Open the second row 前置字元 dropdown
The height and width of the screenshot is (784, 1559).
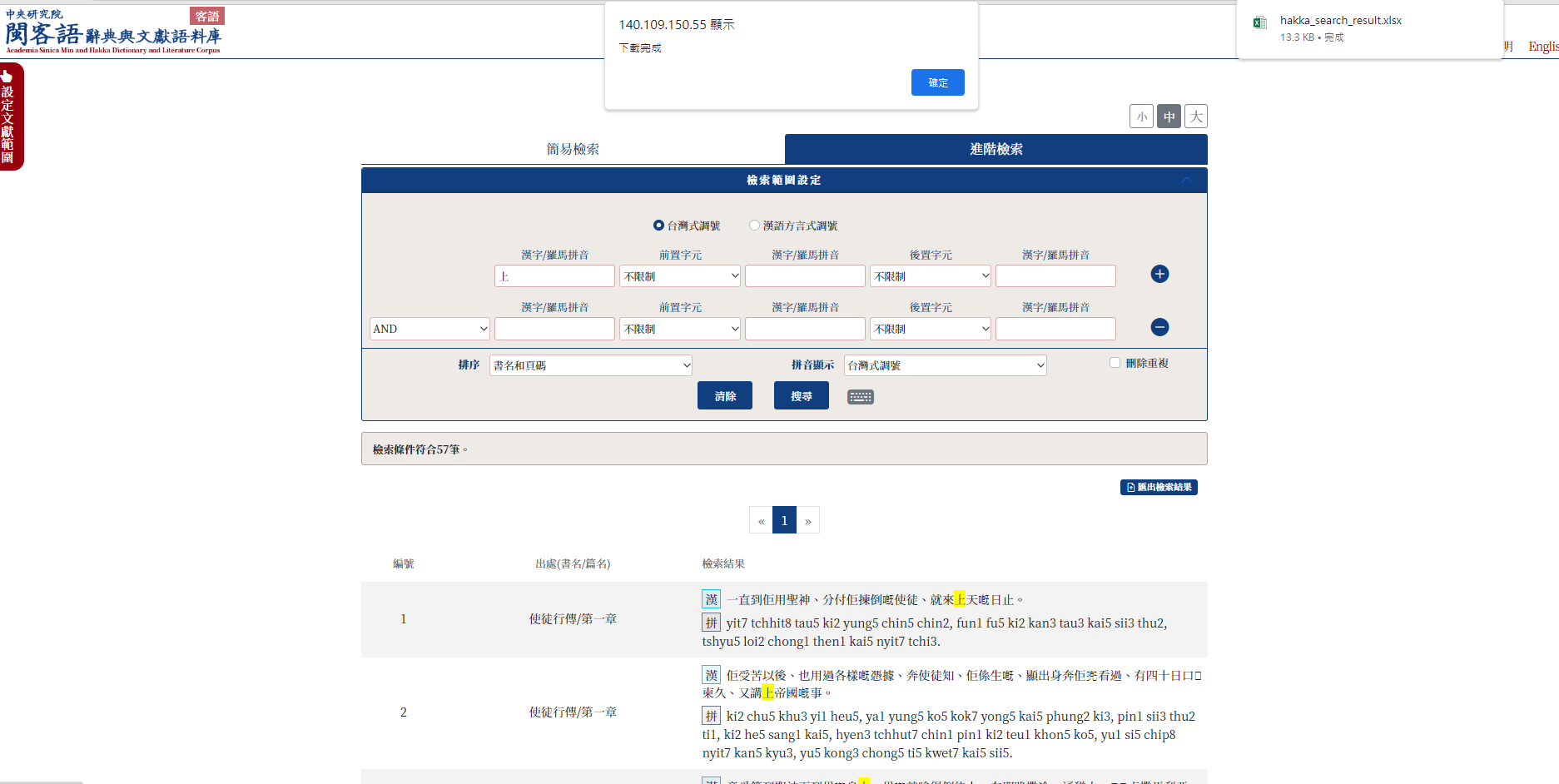(x=680, y=329)
